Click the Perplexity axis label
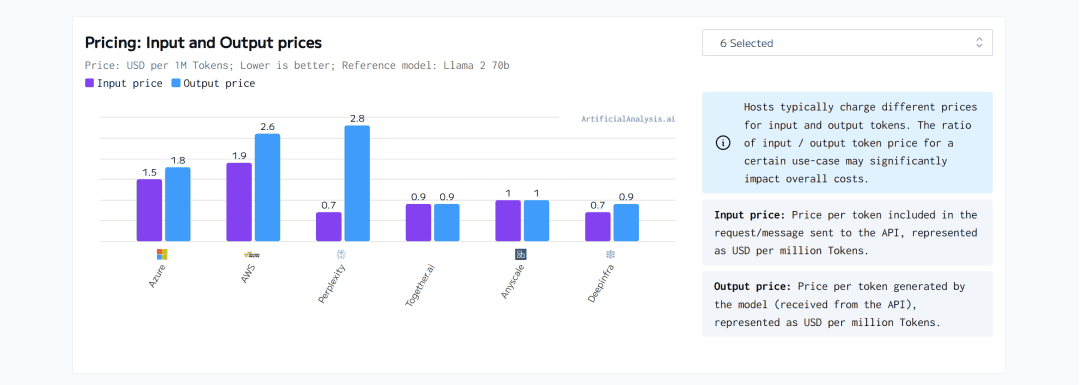The image size is (1080, 385). pyautogui.click(x=332, y=283)
